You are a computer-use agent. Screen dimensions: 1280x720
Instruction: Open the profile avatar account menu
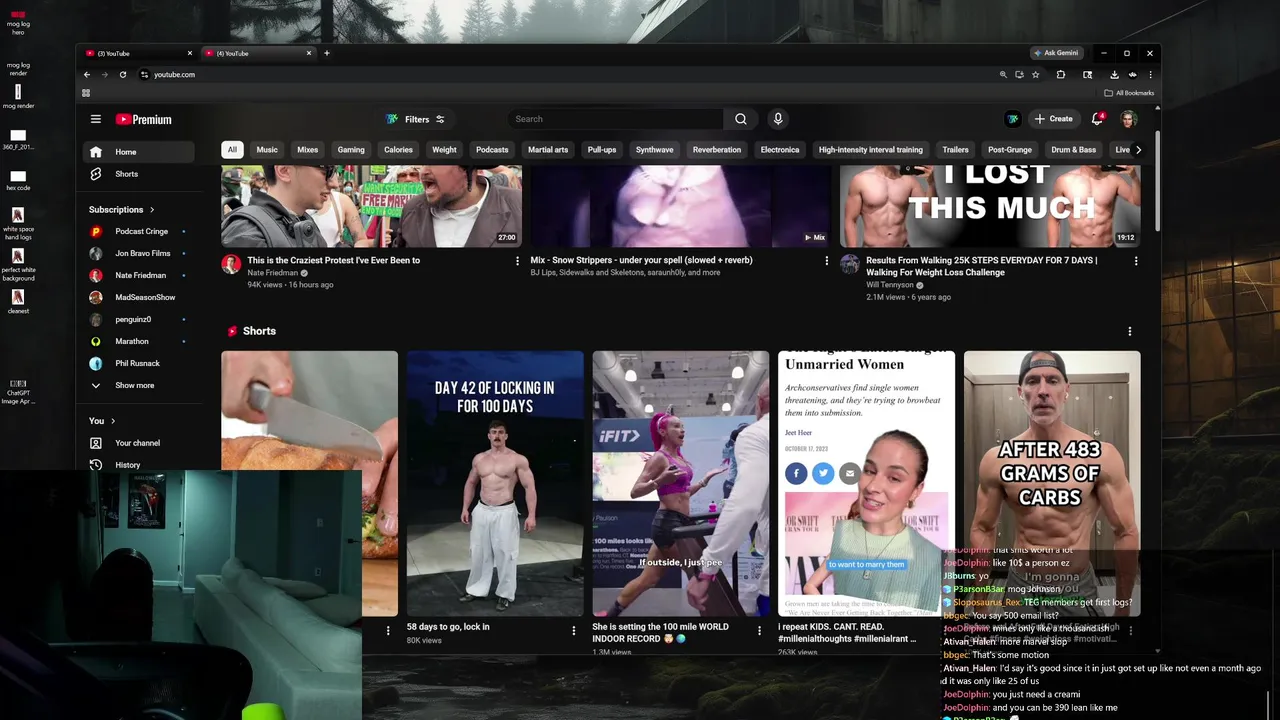(1129, 119)
